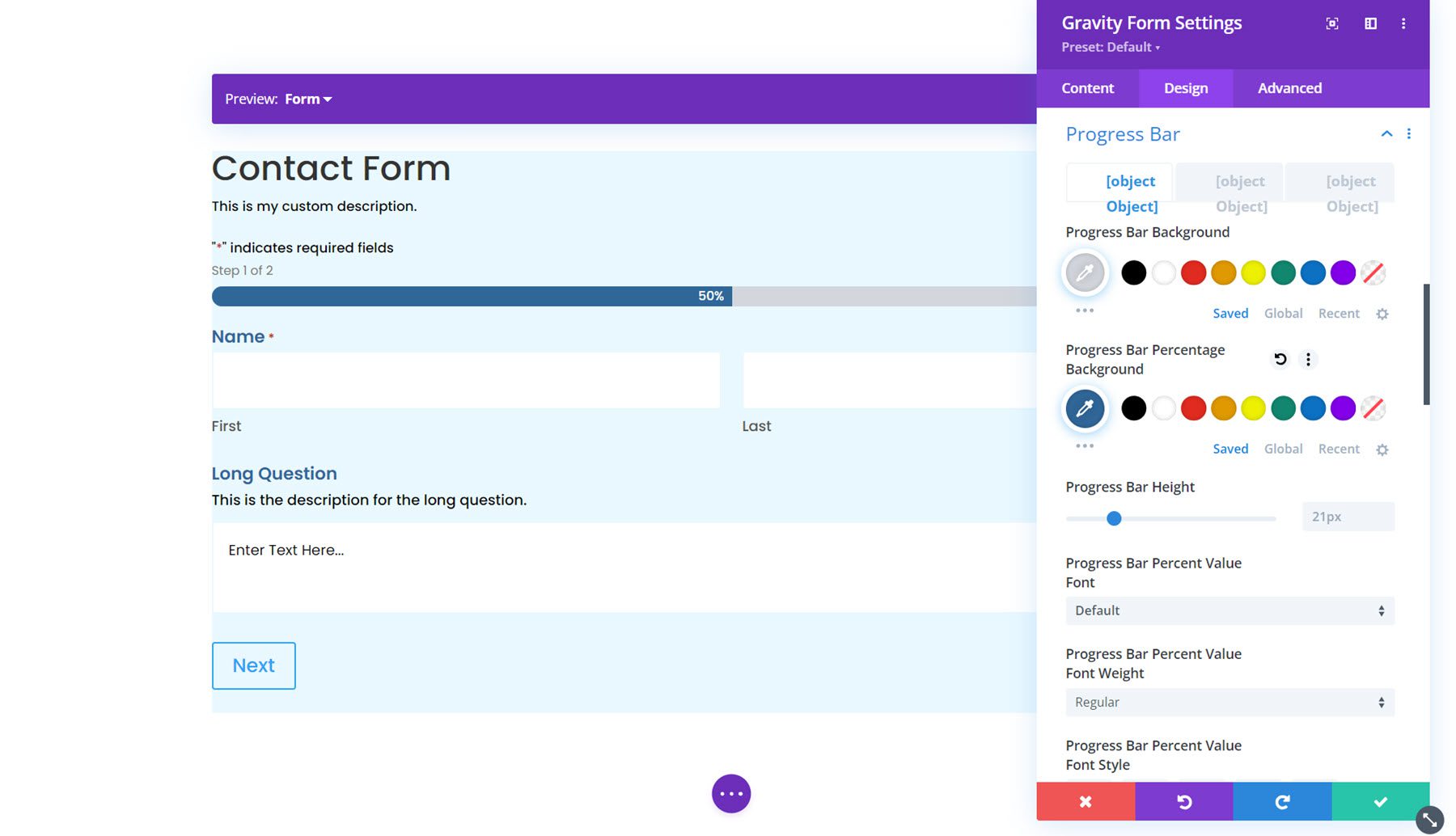
Task: Show Recent colors for Percentage Background
Action: tap(1339, 449)
